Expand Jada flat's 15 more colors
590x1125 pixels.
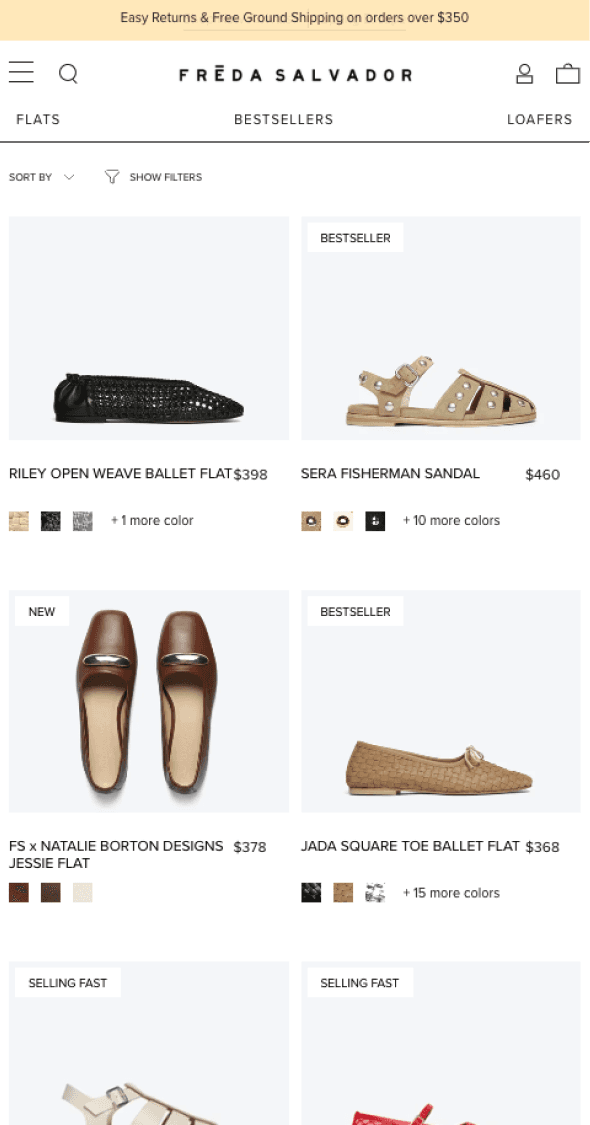[451, 892]
